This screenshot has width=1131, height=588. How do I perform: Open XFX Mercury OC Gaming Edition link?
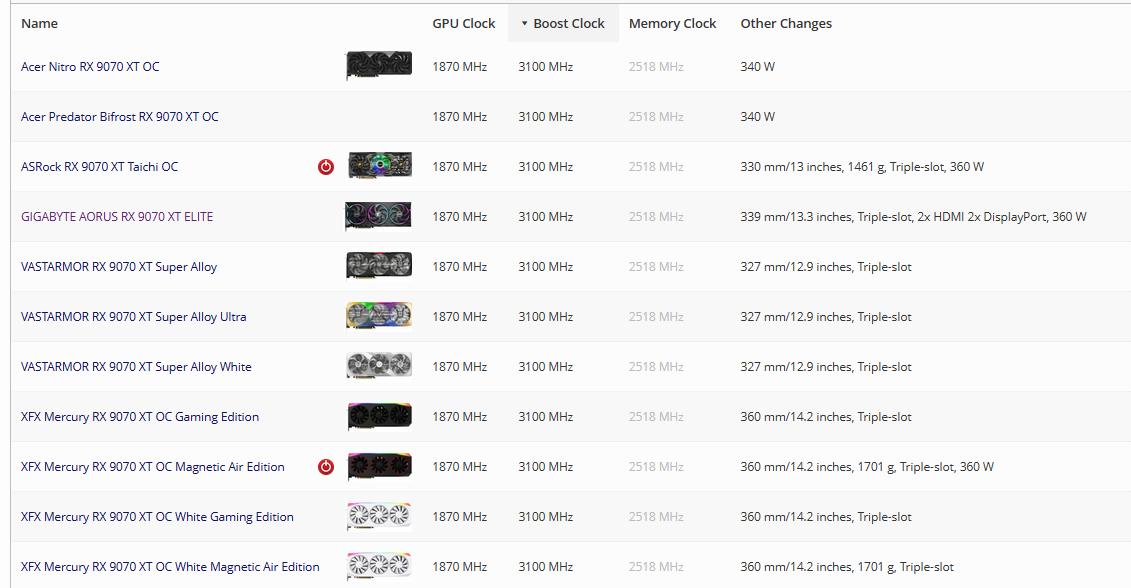pyautogui.click(x=140, y=417)
